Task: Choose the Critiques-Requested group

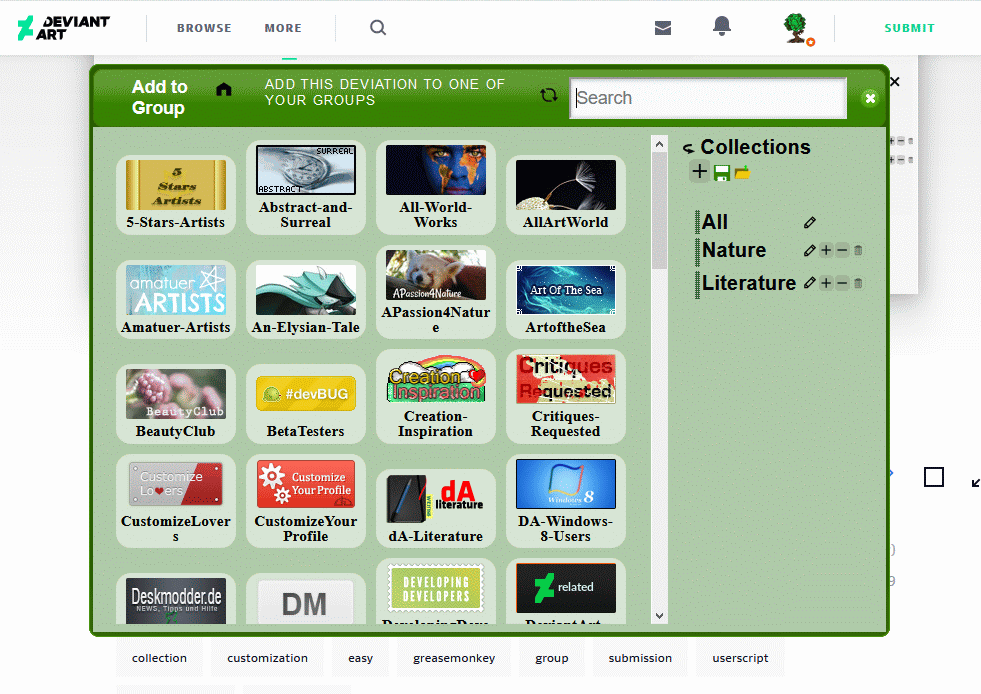Action: point(566,396)
